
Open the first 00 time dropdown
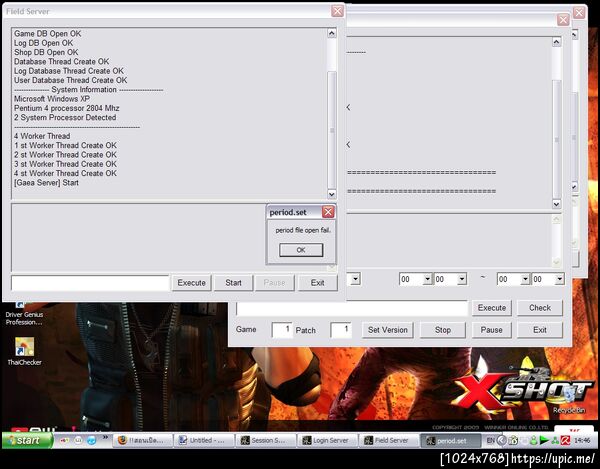tap(427, 279)
